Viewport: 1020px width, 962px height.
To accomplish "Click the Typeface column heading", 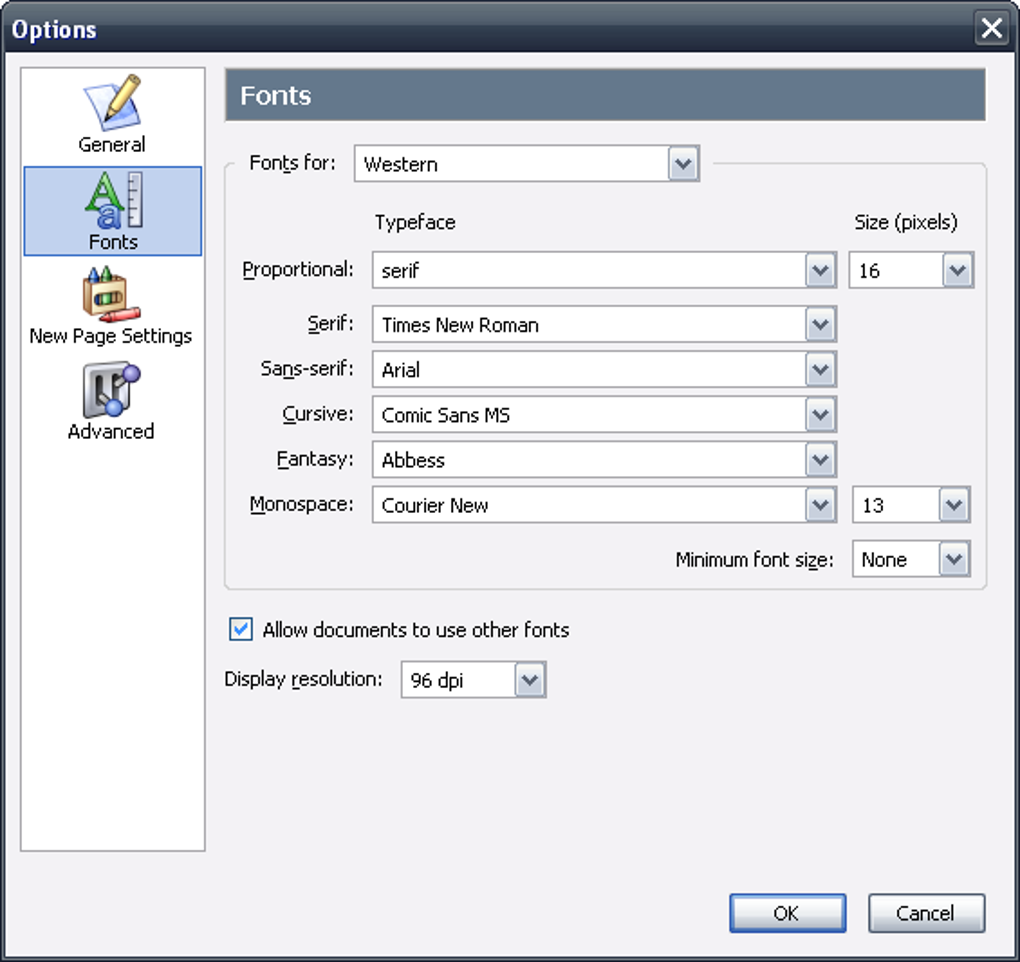I will [415, 222].
